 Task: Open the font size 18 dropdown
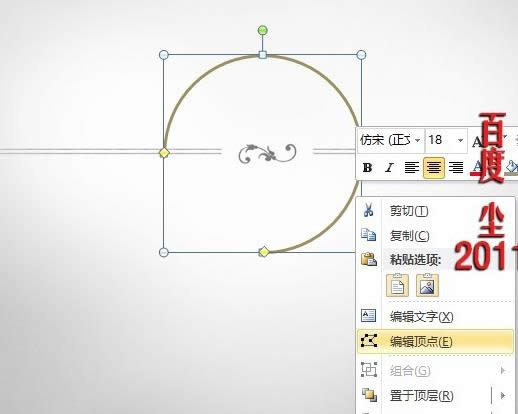(460, 140)
